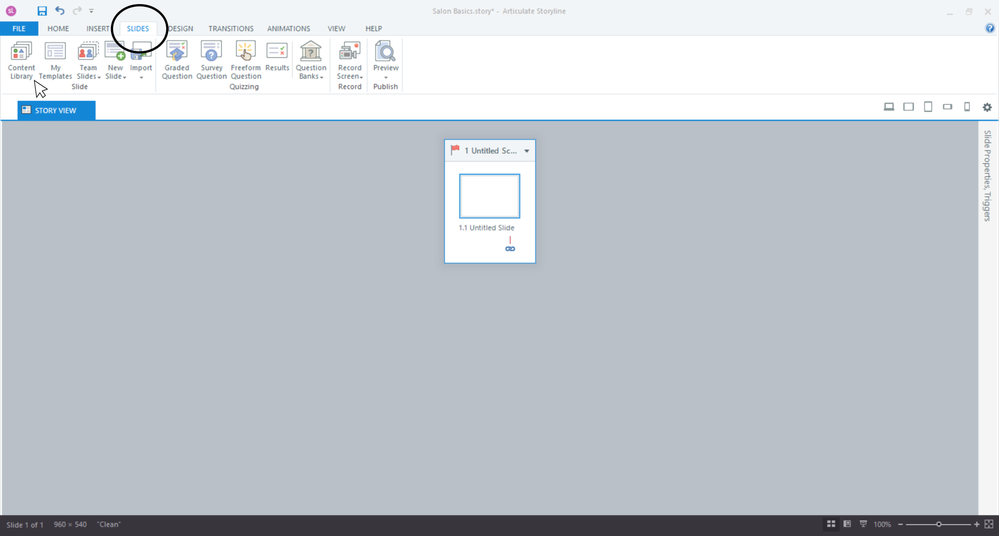Switch to tablet portrait view
Screen dimensions: 999x536
pos(928,107)
